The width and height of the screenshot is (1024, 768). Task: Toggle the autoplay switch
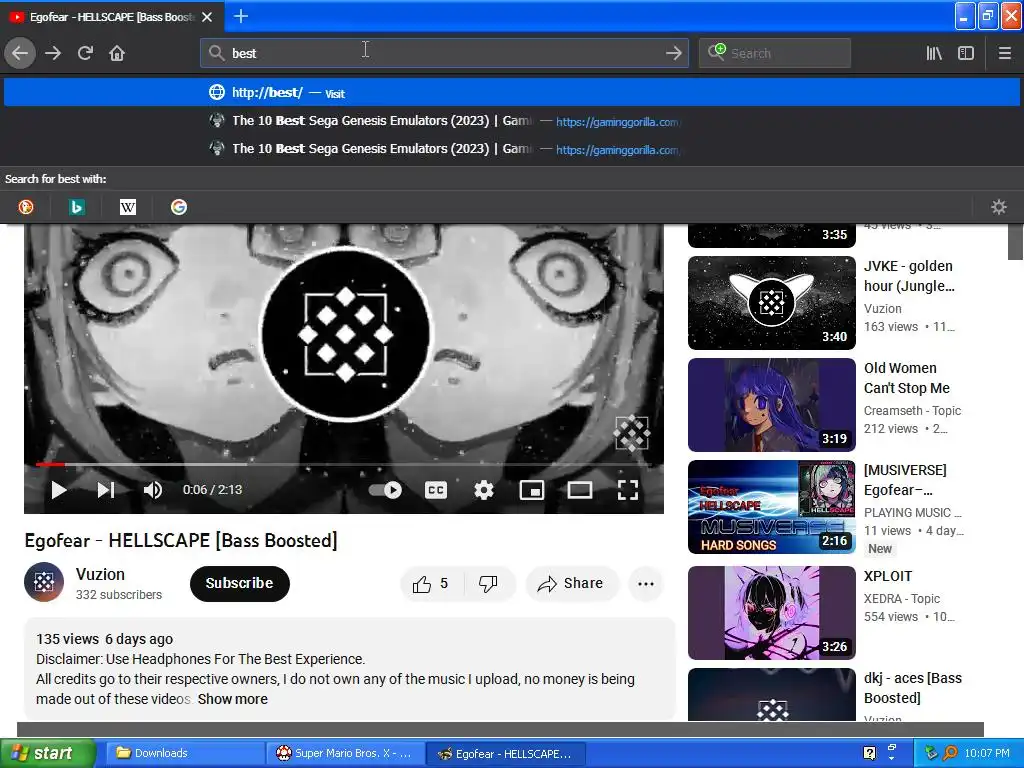click(385, 490)
